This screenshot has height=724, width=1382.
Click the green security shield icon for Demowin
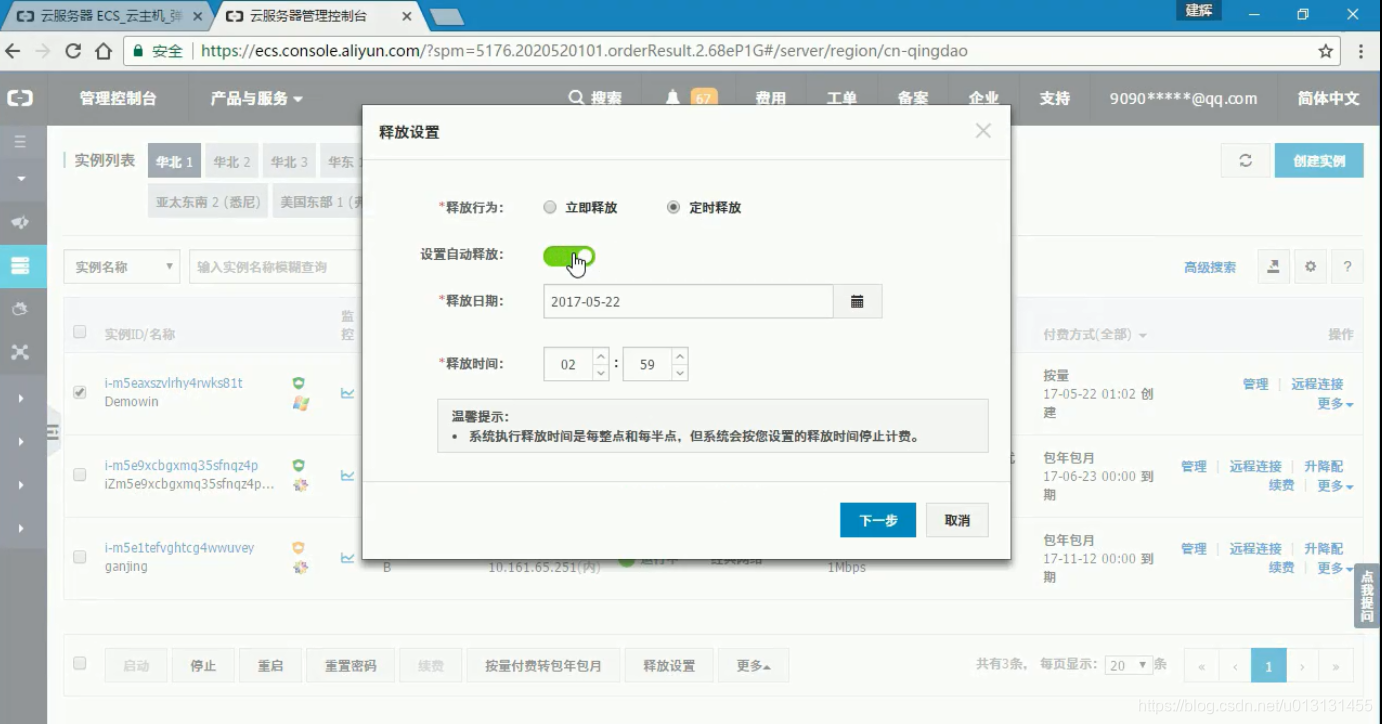(298, 383)
